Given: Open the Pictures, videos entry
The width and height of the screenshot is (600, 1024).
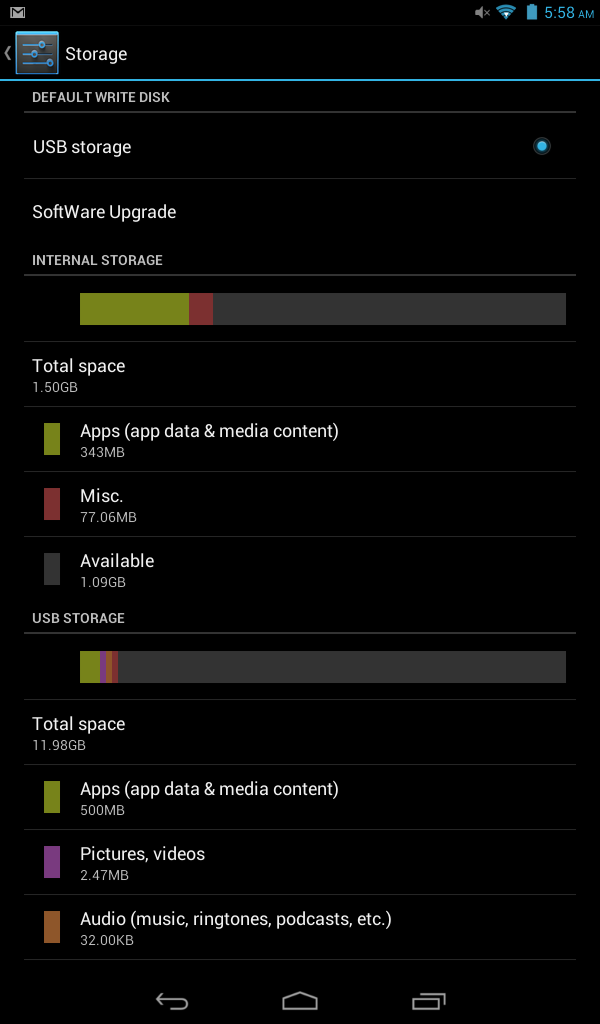Looking at the screenshot, I should pyautogui.click(x=300, y=863).
